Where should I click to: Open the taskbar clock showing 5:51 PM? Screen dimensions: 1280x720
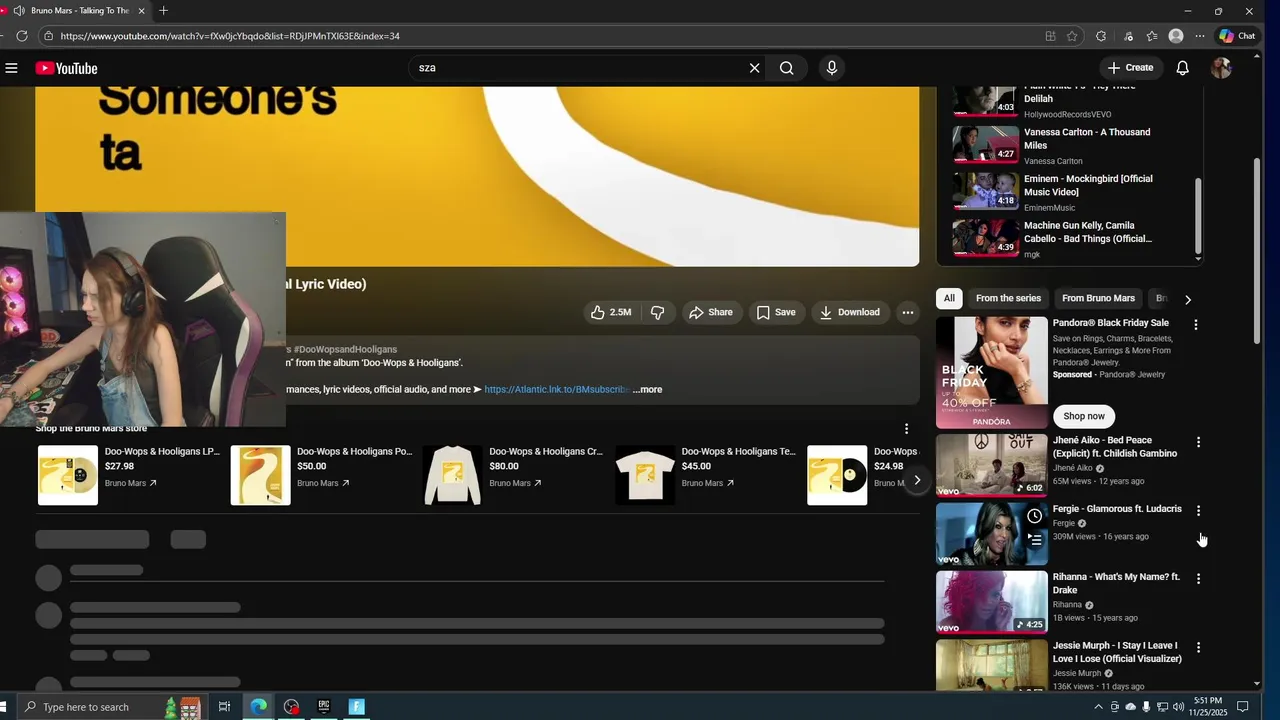(1208, 707)
